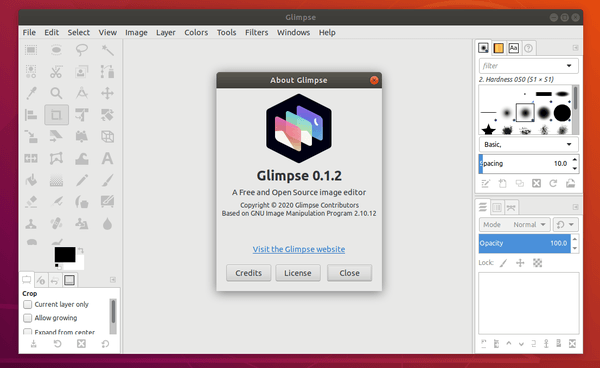The height and width of the screenshot is (368, 600).
Task: Open the Filters menu
Action: tap(256, 33)
